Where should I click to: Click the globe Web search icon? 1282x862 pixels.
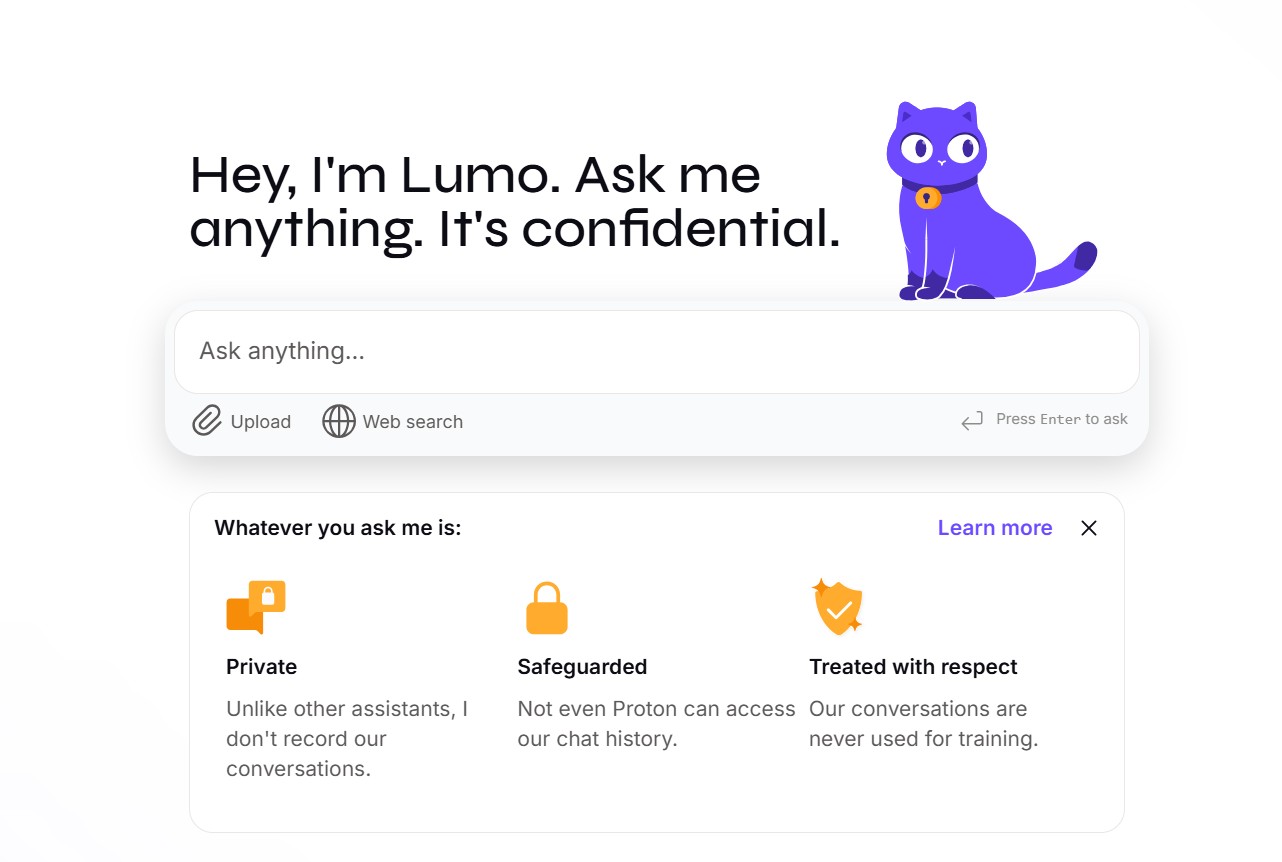coord(339,421)
